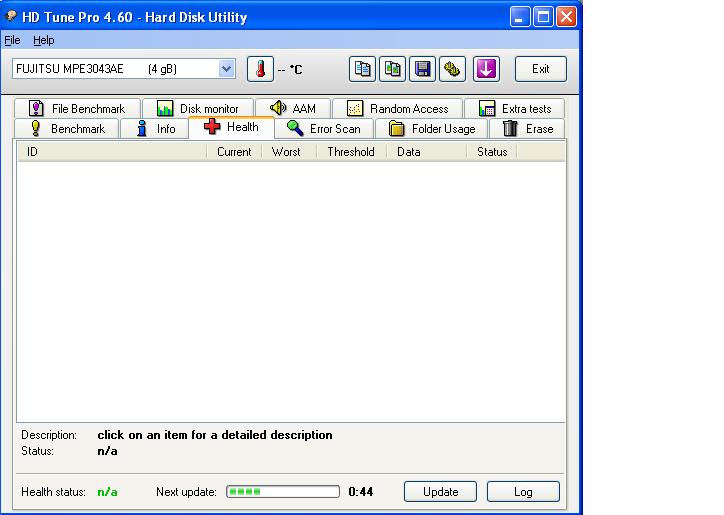Open the Folder Usage tab
The height and width of the screenshot is (515, 724).
point(432,129)
